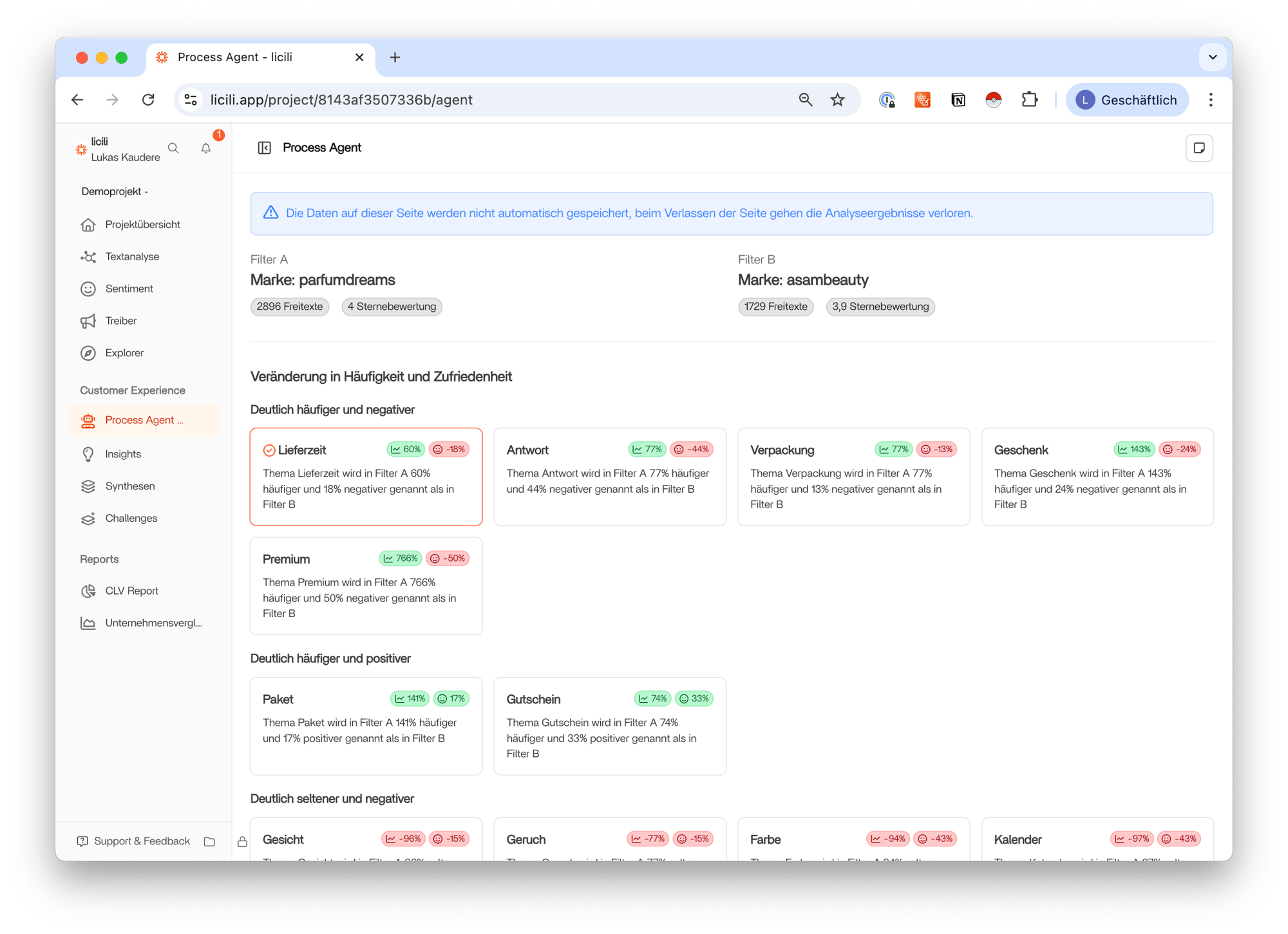Click the Gutschein 33% sentiment badge
The height and width of the screenshot is (934, 1288).
[x=694, y=699]
